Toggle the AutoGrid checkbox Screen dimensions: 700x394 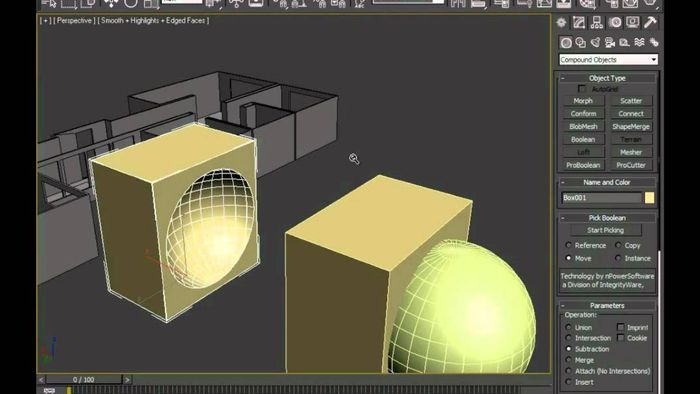[x=582, y=89]
